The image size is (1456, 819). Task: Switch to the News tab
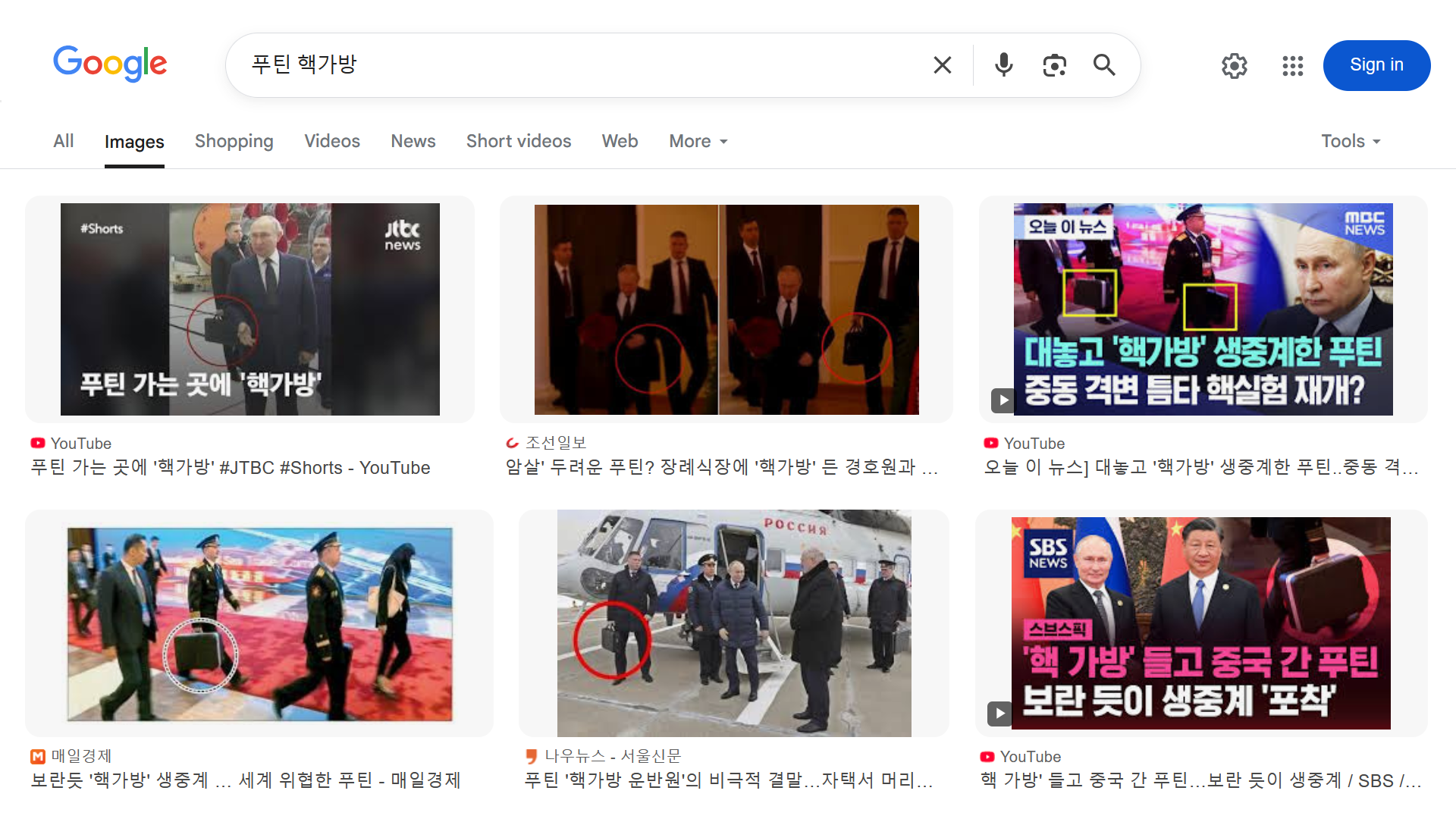[x=413, y=141]
